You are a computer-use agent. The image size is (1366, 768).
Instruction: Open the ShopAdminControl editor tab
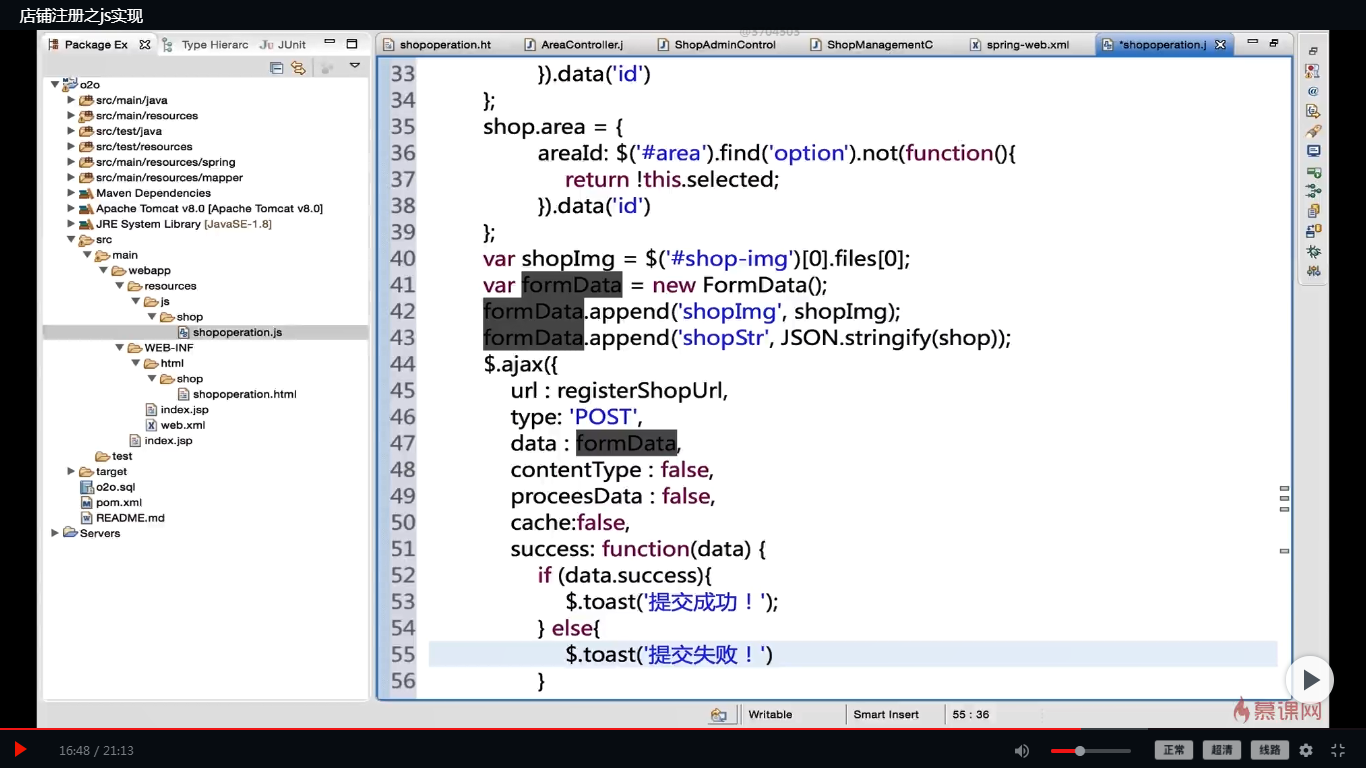pyautogui.click(x=716, y=45)
